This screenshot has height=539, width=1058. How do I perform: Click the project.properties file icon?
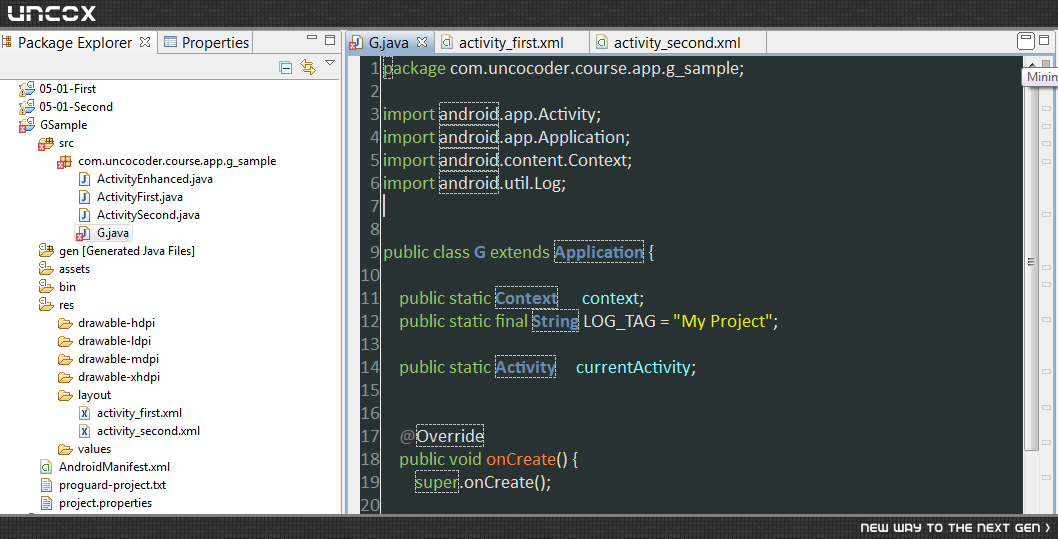(x=46, y=503)
